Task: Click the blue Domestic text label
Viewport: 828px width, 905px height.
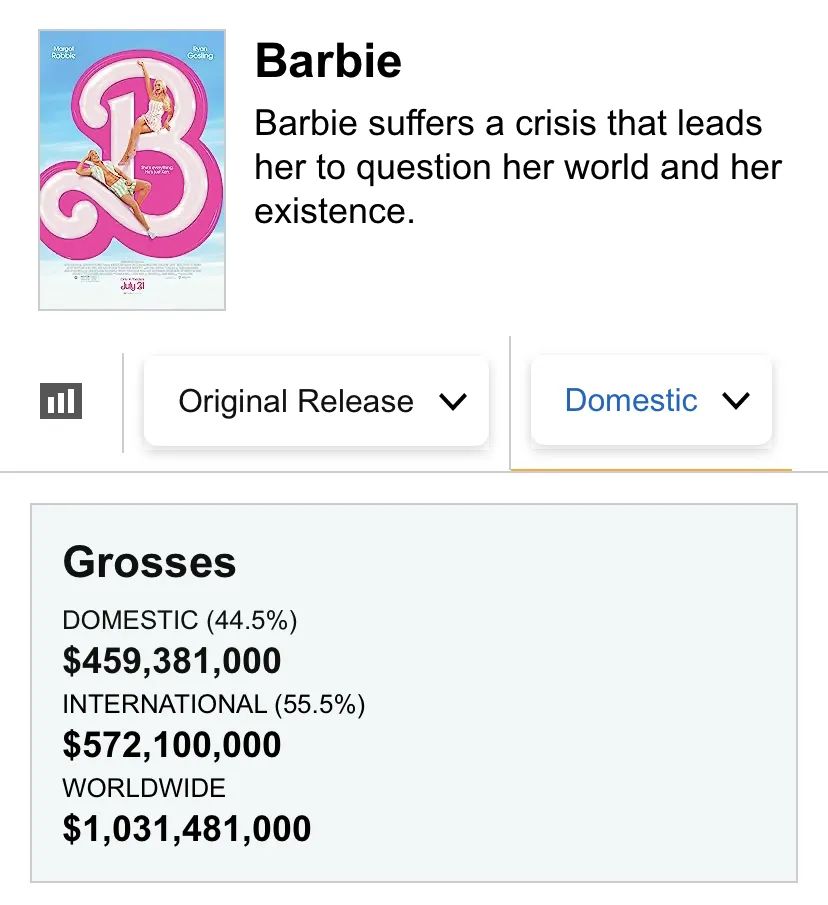Action: [x=631, y=400]
